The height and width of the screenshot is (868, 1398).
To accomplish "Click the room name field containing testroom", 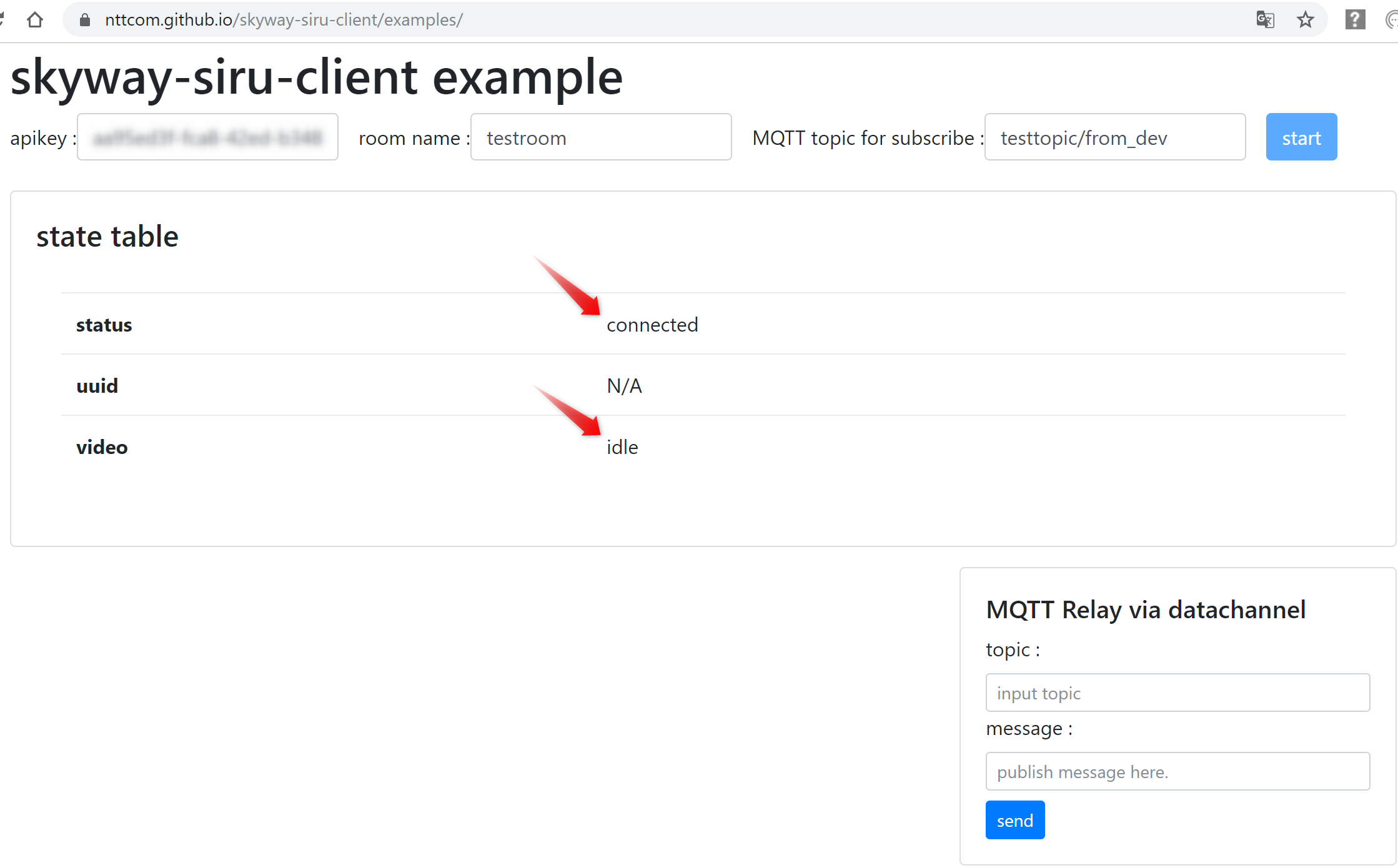I will pos(600,137).
